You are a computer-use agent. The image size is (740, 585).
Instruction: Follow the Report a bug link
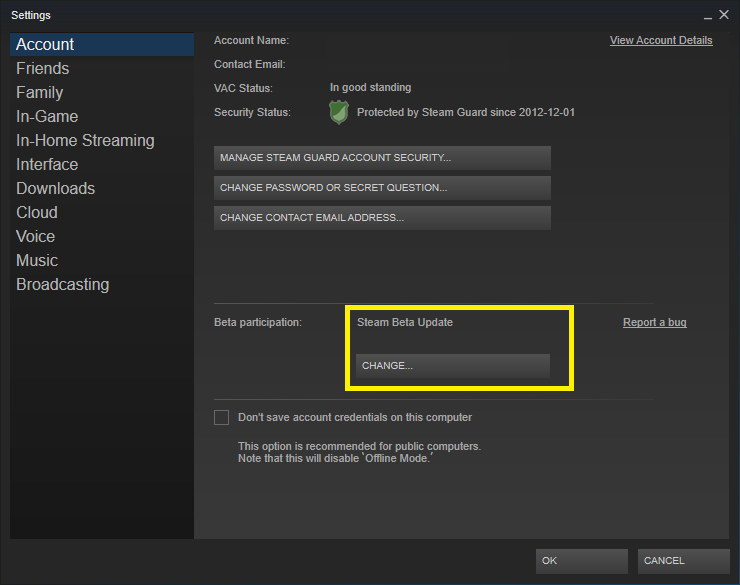(655, 322)
